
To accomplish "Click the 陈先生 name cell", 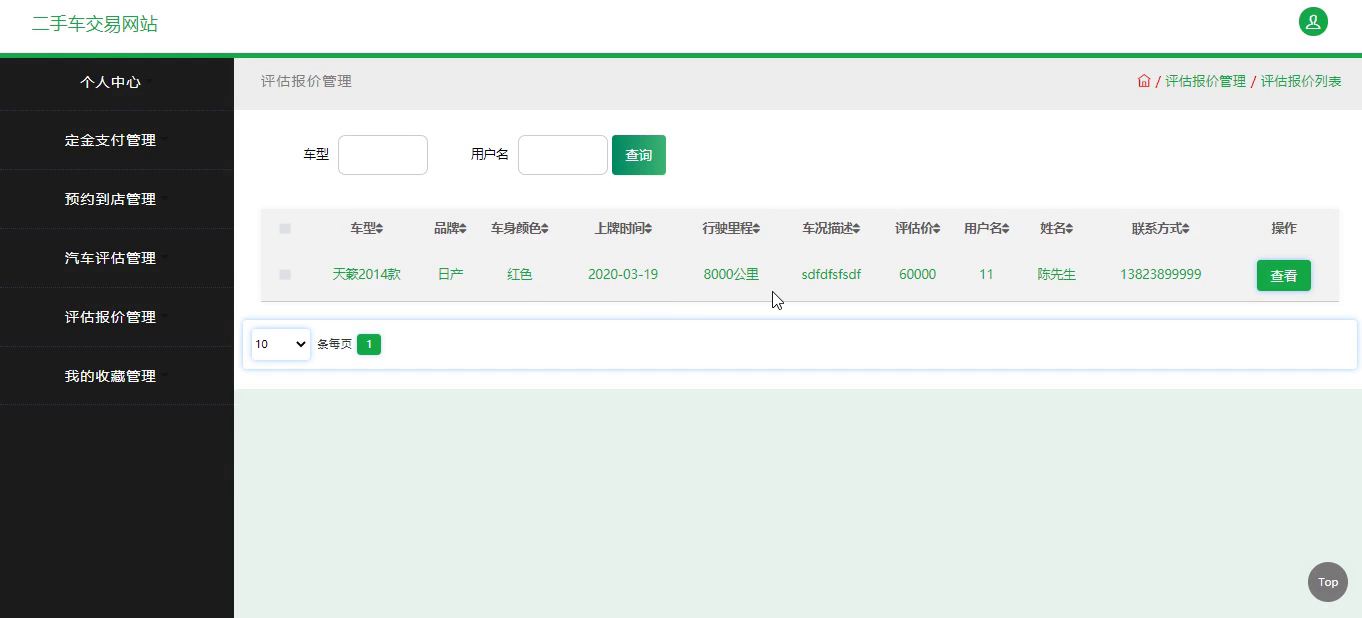I will [1057, 274].
